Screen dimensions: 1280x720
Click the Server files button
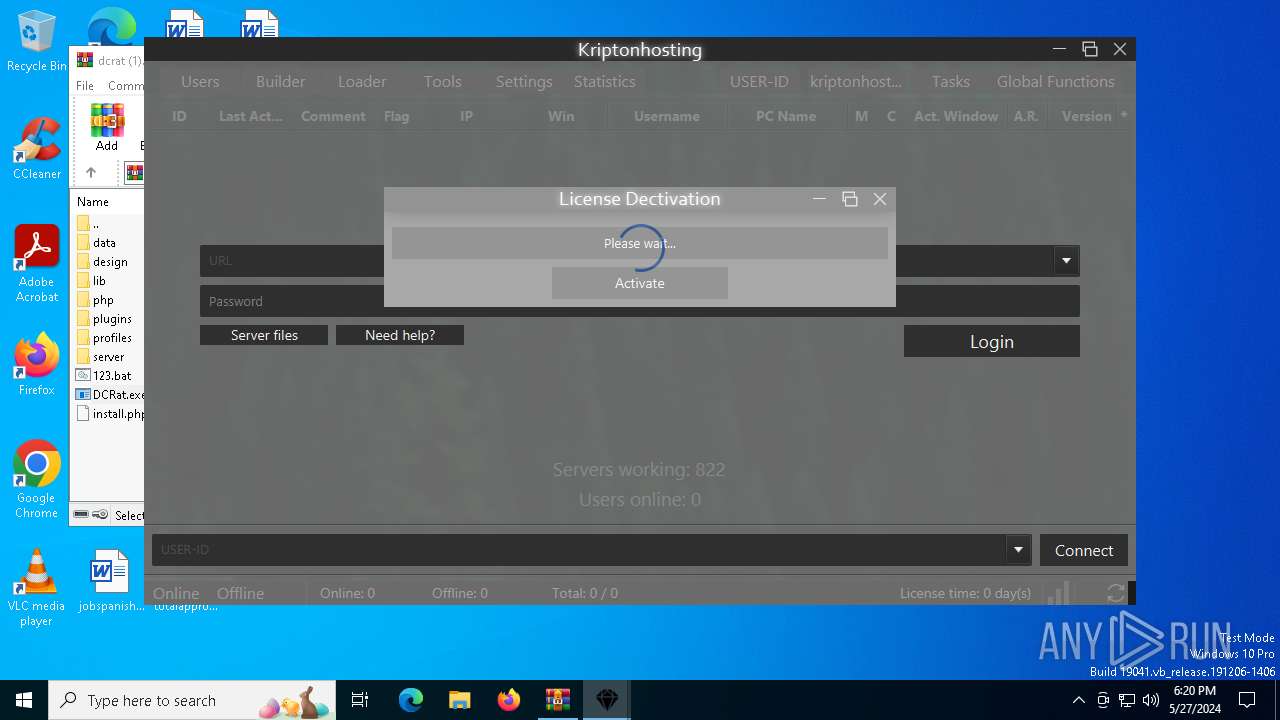pyautogui.click(x=264, y=335)
